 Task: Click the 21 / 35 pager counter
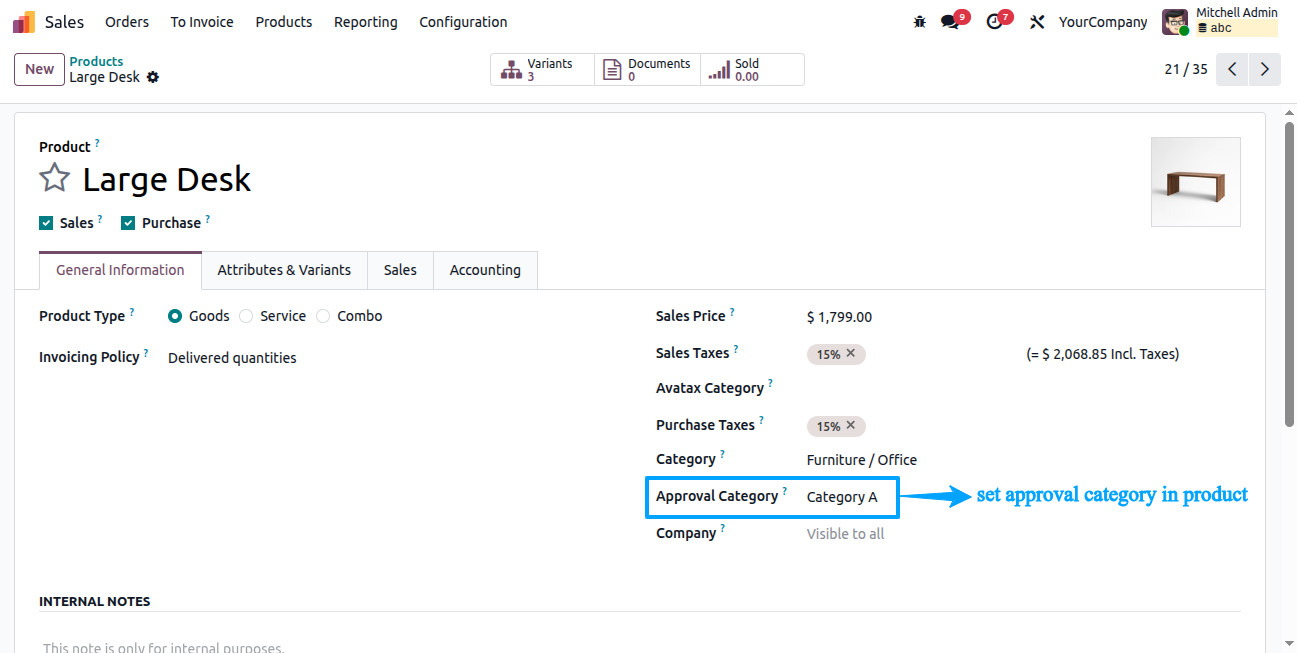tap(1186, 69)
